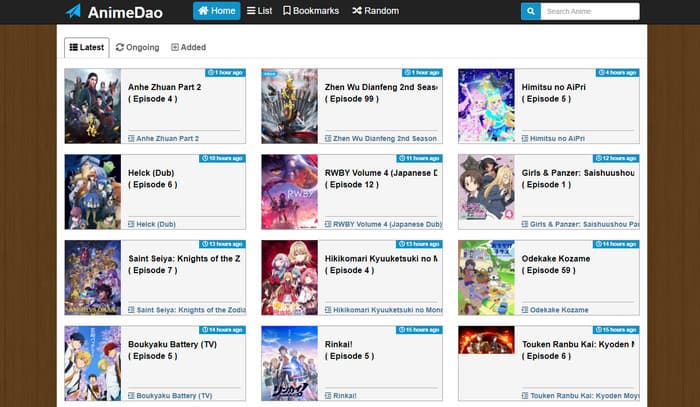
Task: Open Rinkai! Episode 5 title
Action: 350,350
